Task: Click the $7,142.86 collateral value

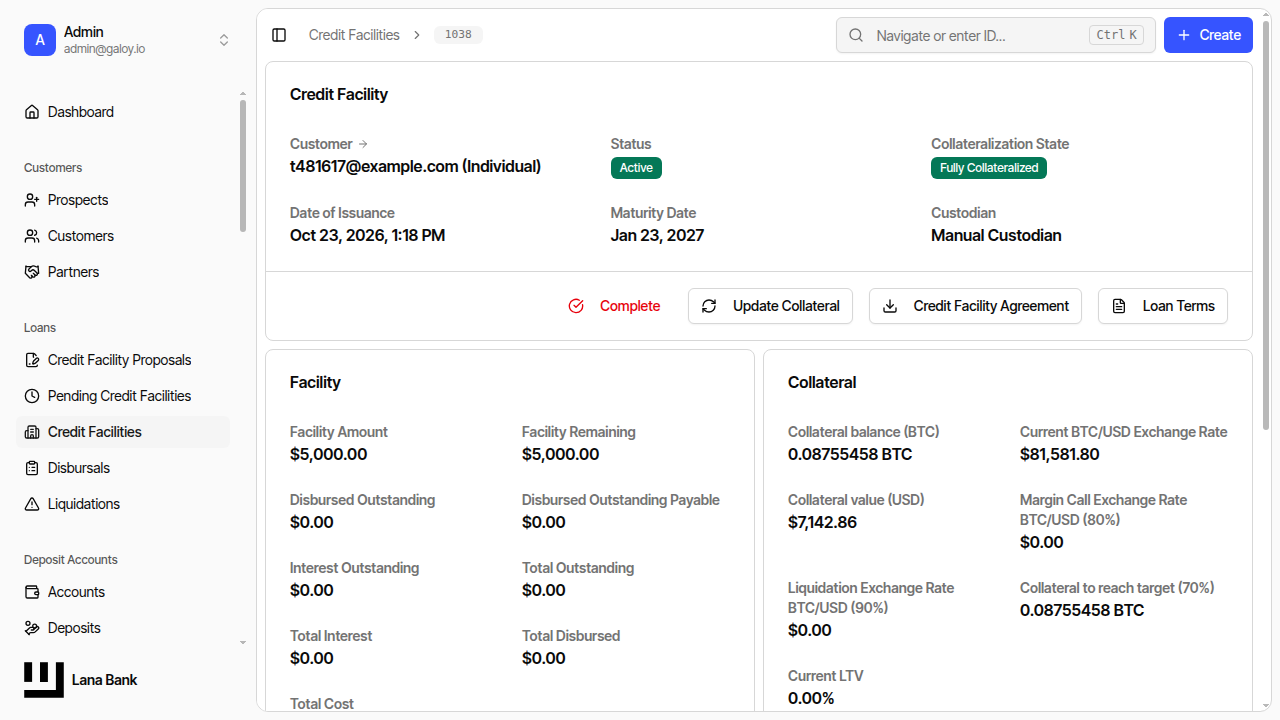Action: [x=822, y=522]
